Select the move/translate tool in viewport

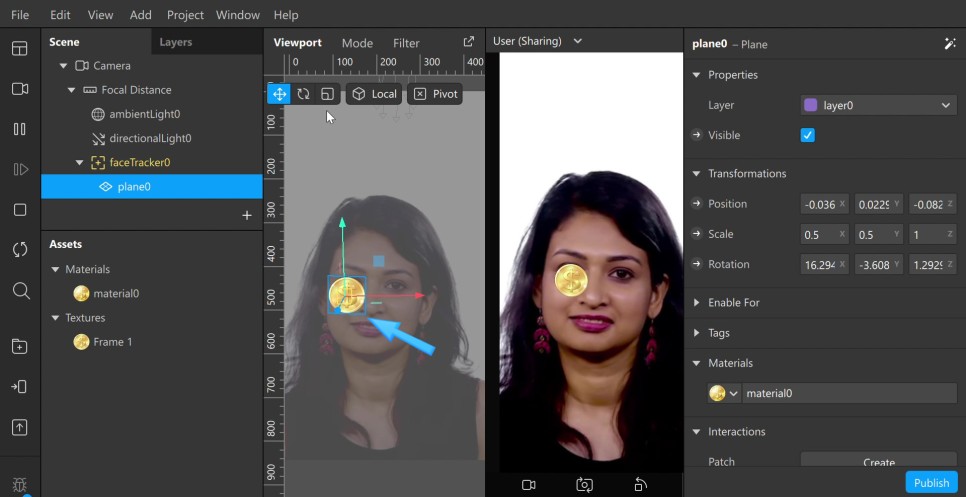coord(279,94)
